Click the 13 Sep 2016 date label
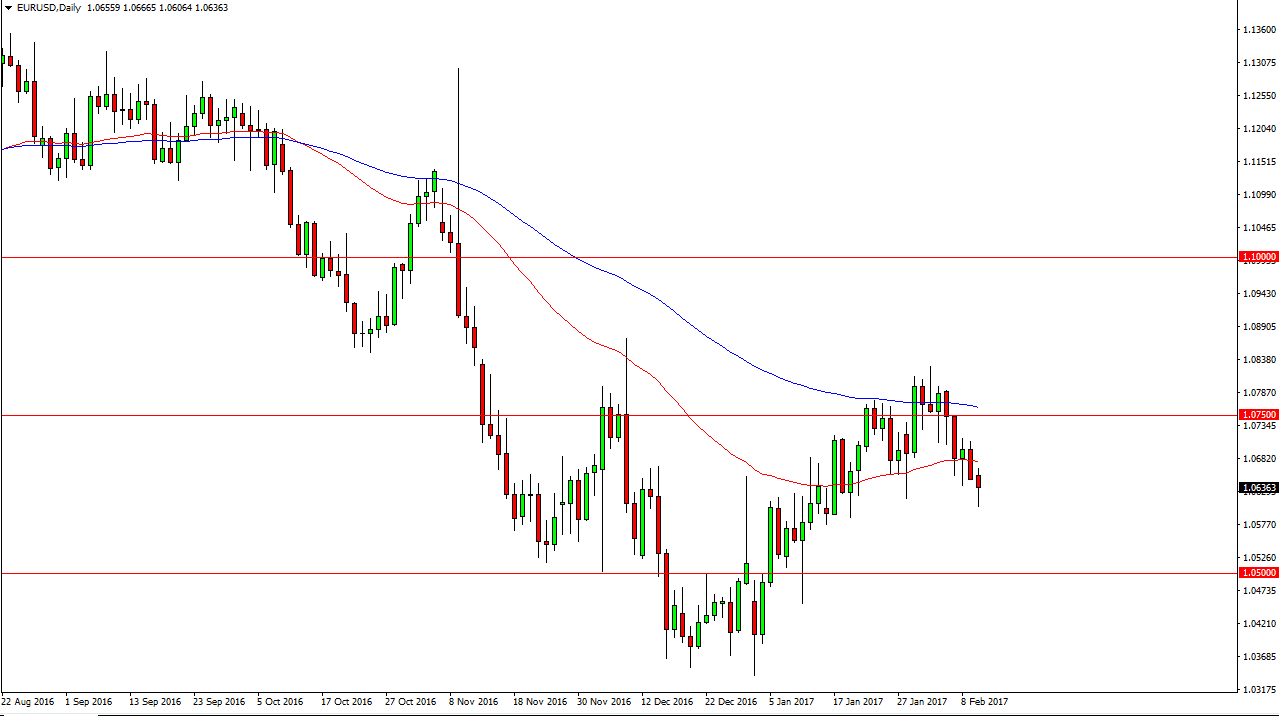This screenshot has width=1279, height=716. point(155,702)
